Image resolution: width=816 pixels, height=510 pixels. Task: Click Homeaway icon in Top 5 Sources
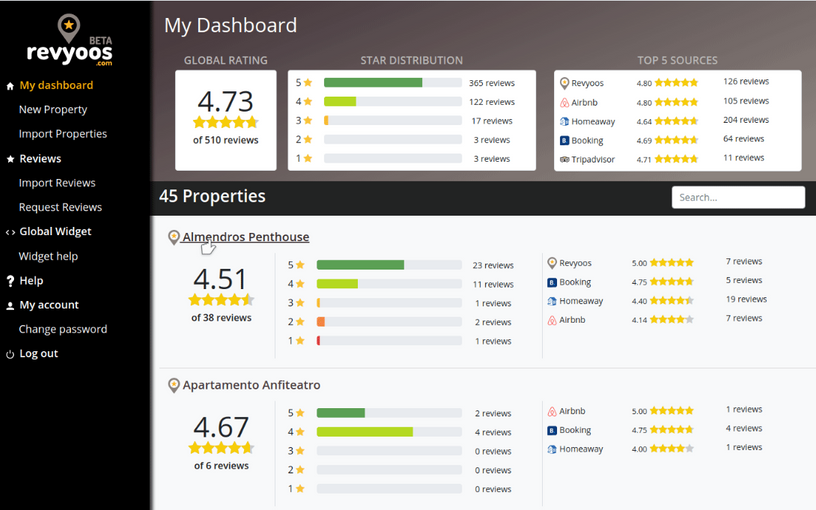click(564, 121)
